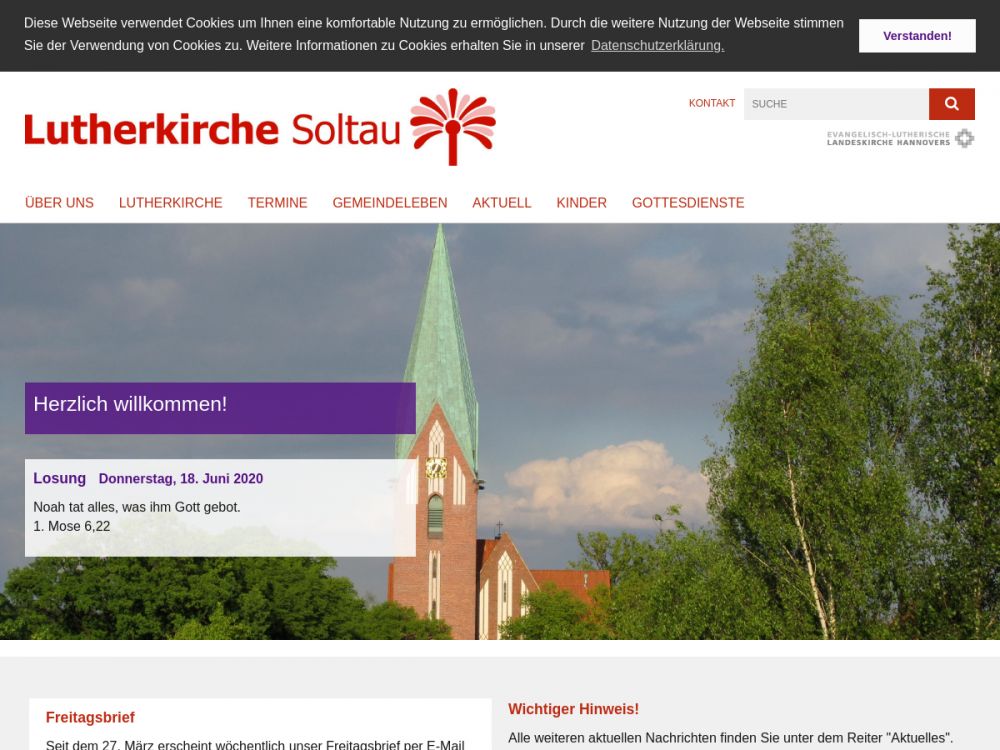The width and height of the screenshot is (1000, 750).
Task: Go to the Termine menu
Action: (277, 203)
